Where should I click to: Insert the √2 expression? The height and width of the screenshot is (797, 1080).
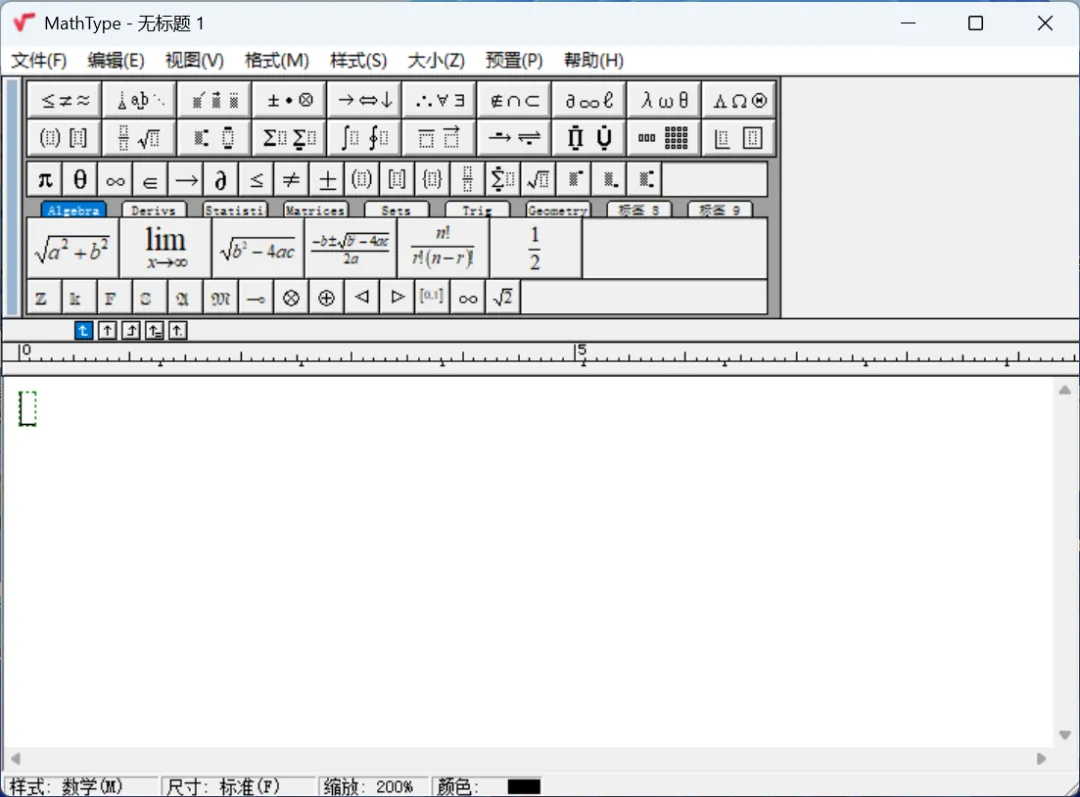click(503, 298)
